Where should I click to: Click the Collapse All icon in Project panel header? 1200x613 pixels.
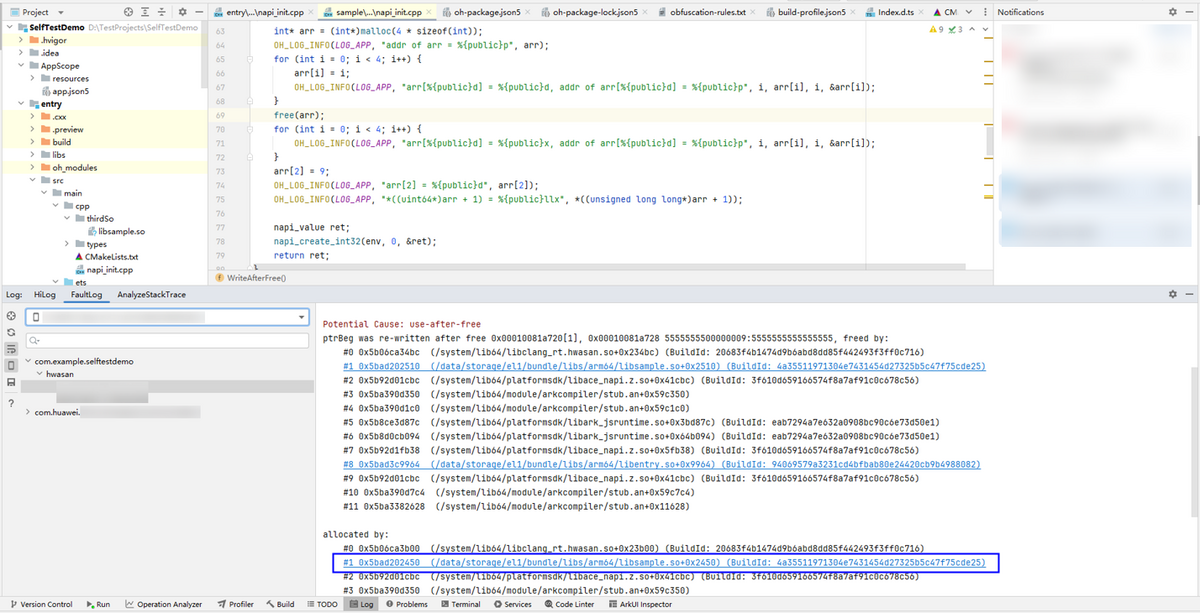click(161, 12)
